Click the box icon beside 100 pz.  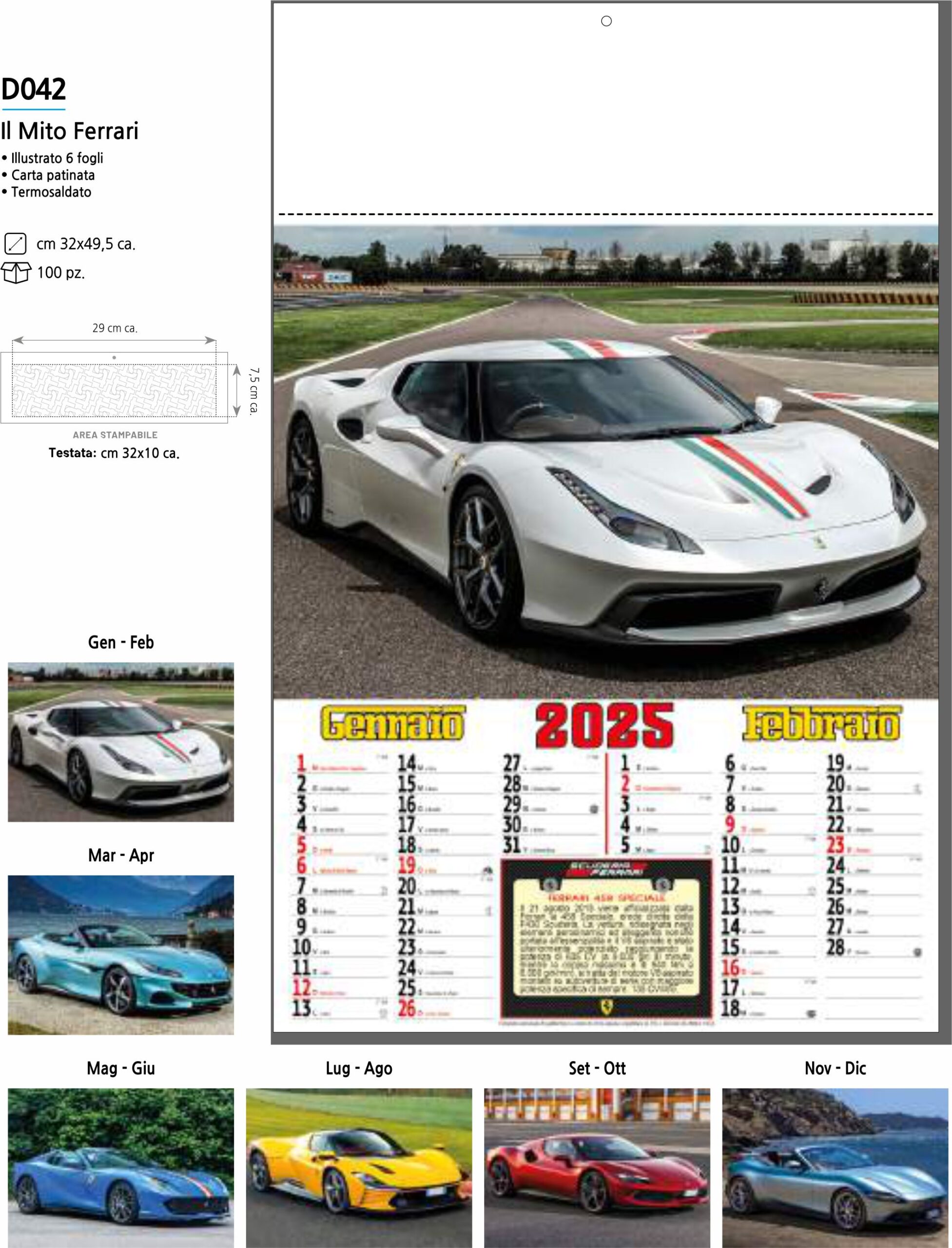pyautogui.click(x=16, y=273)
